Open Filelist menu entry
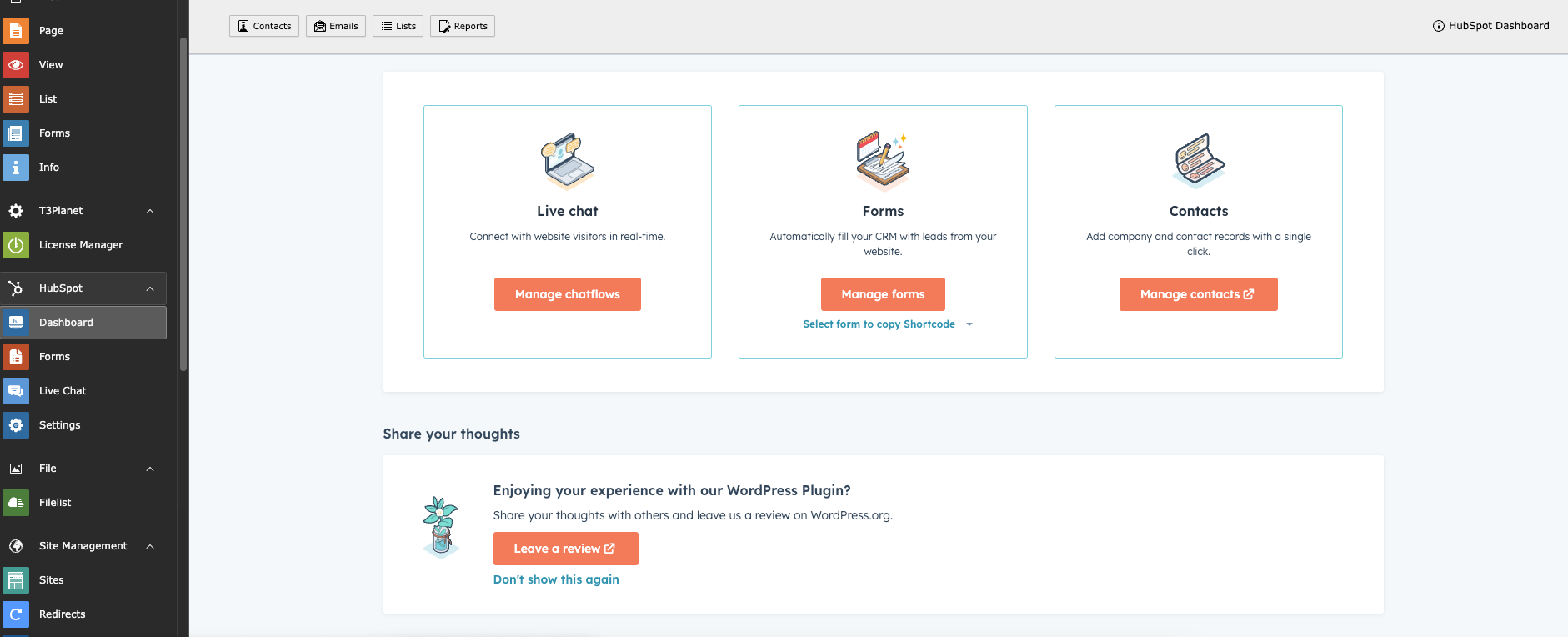The height and width of the screenshot is (637, 1568). (83, 503)
